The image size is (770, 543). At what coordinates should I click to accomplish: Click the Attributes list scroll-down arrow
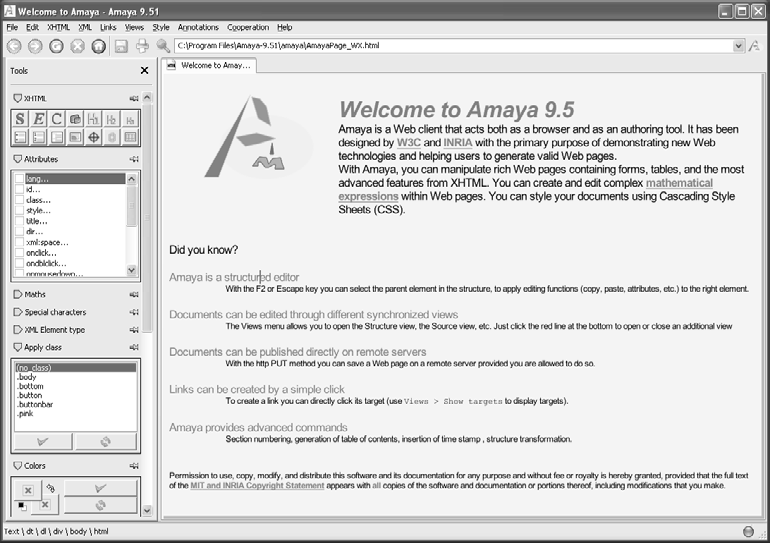[x=132, y=270]
